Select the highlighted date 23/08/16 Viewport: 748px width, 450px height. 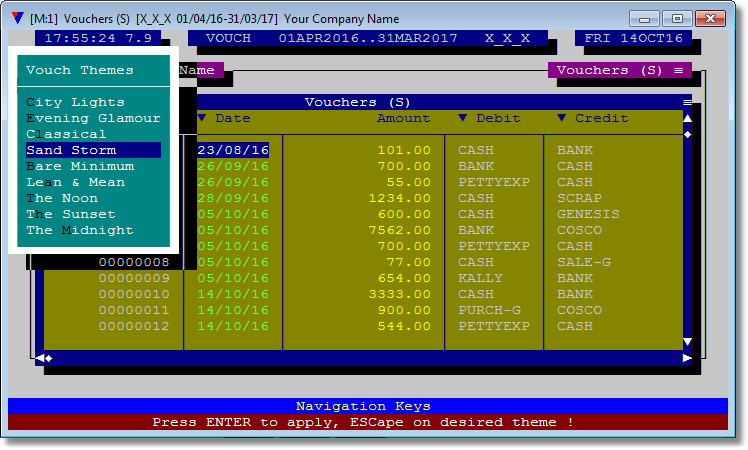[x=233, y=150]
